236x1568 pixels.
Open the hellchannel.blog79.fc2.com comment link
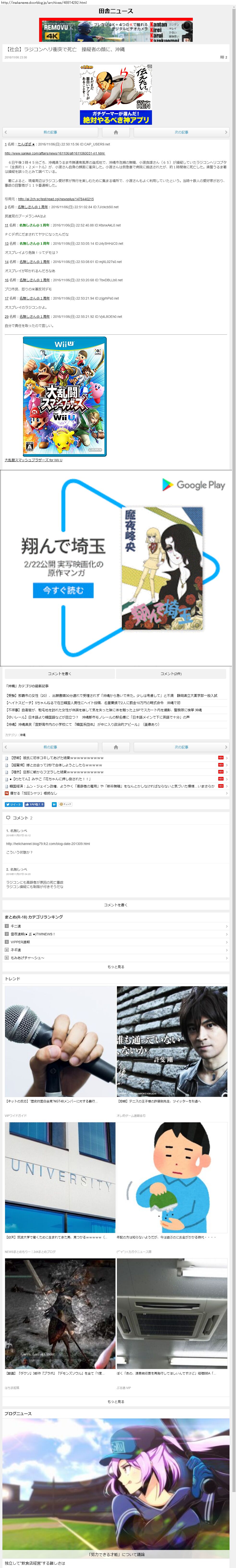pyautogui.click(x=48, y=844)
